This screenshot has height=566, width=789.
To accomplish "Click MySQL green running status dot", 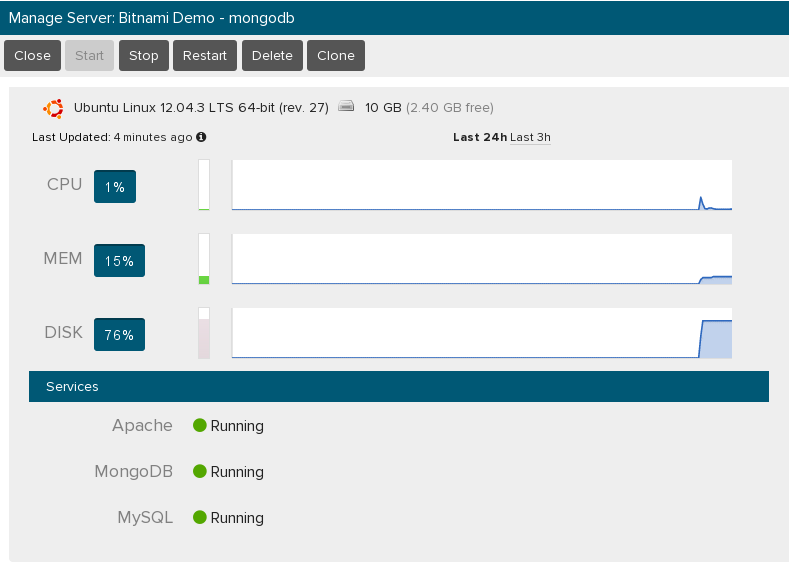I will 200,517.
